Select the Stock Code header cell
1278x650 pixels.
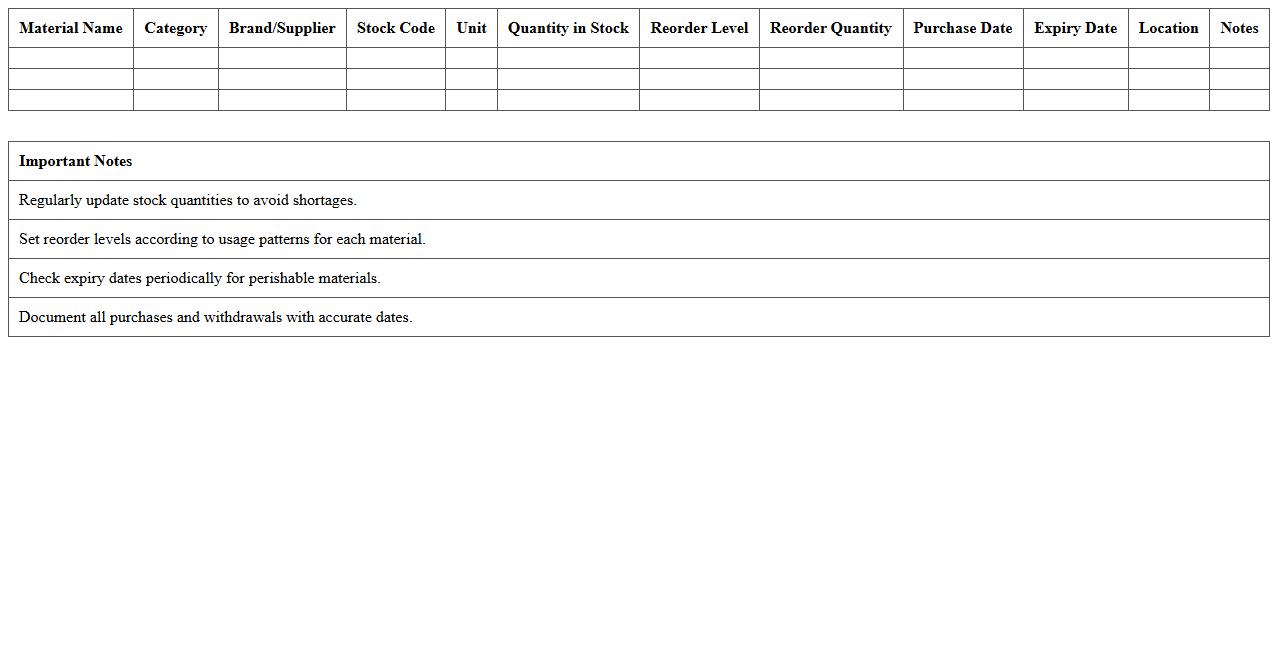[395, 28]
